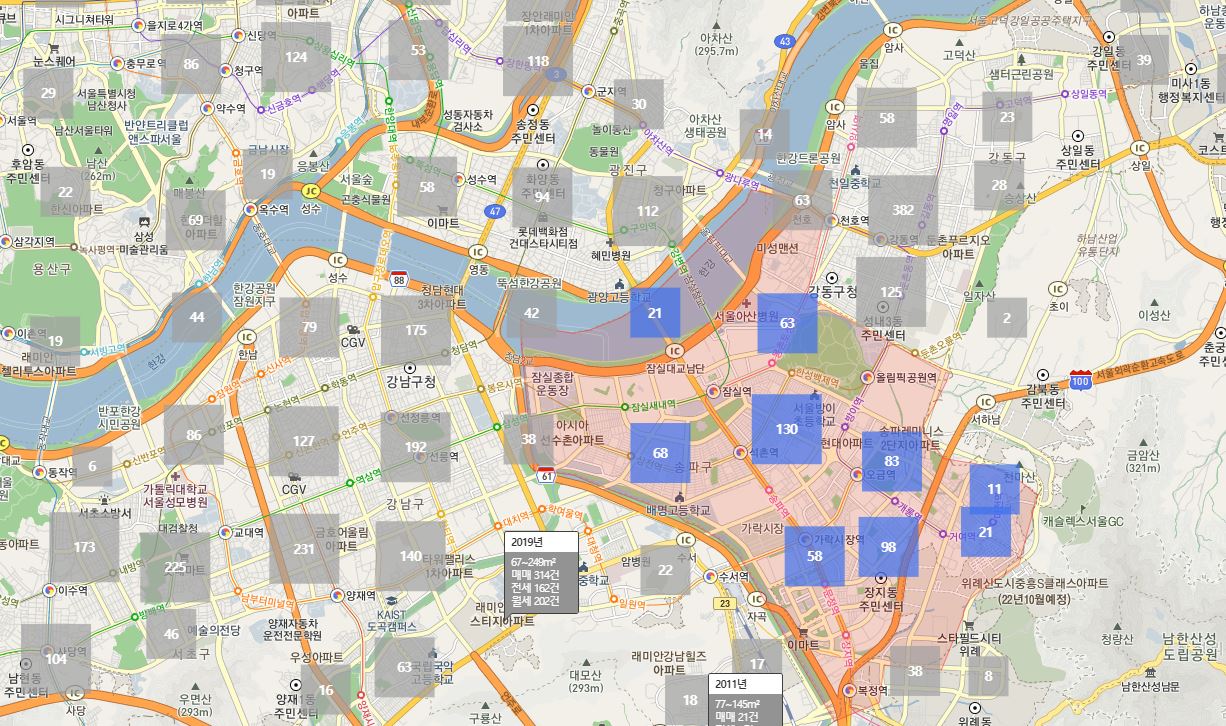This screenshot has width=1226, height=726.
Task: Open the gray cluster marker 231
Action: [x=304, y=549]
